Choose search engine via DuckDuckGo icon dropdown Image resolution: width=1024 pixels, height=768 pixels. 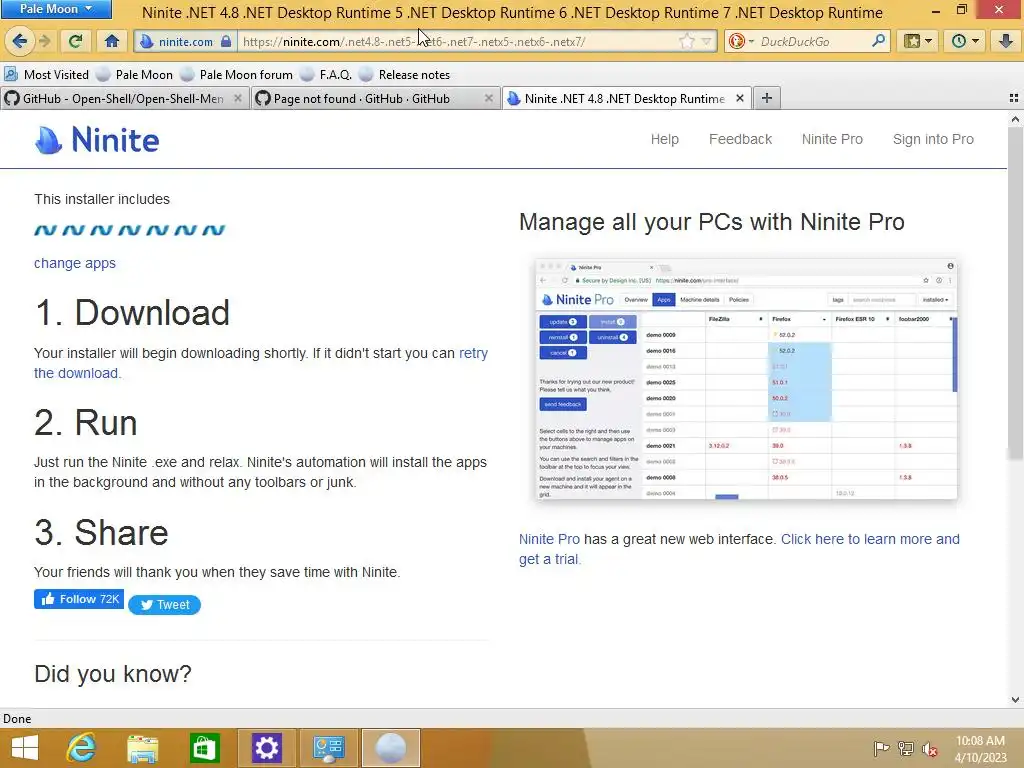[741, 42]
